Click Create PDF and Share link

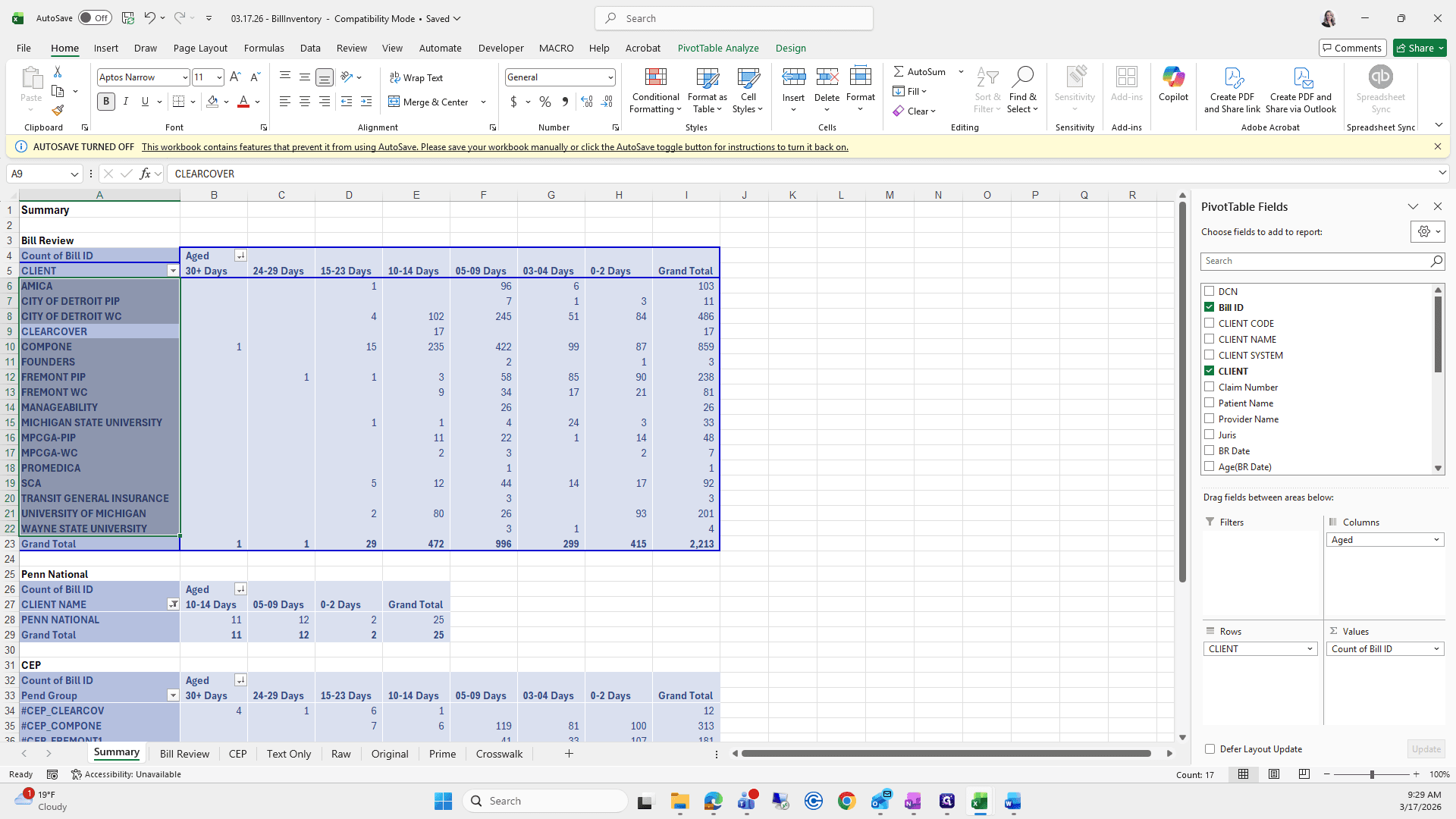point(1232,90)
